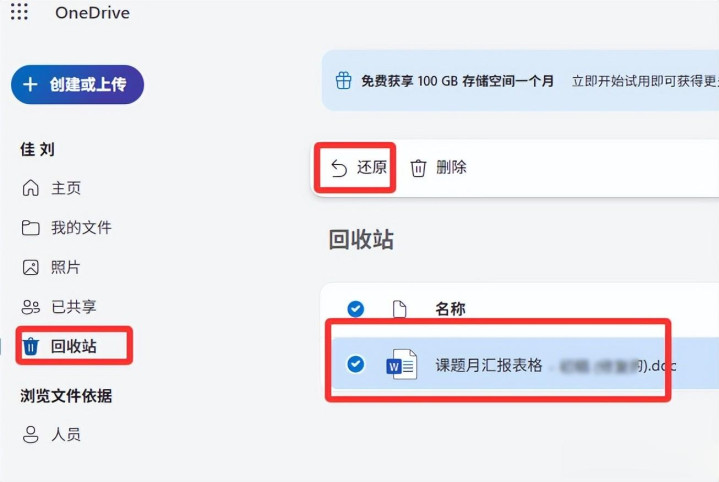Click the picture icon beside 照片
This screenshot has width=719, height=482.
(31, 267)
